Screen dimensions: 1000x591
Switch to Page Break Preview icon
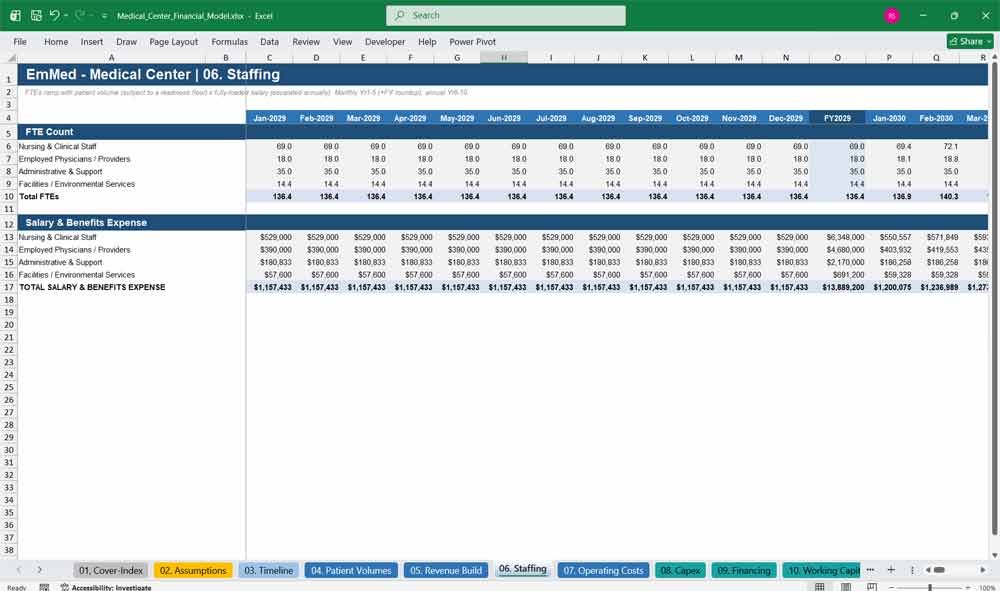tap(872, 587)
